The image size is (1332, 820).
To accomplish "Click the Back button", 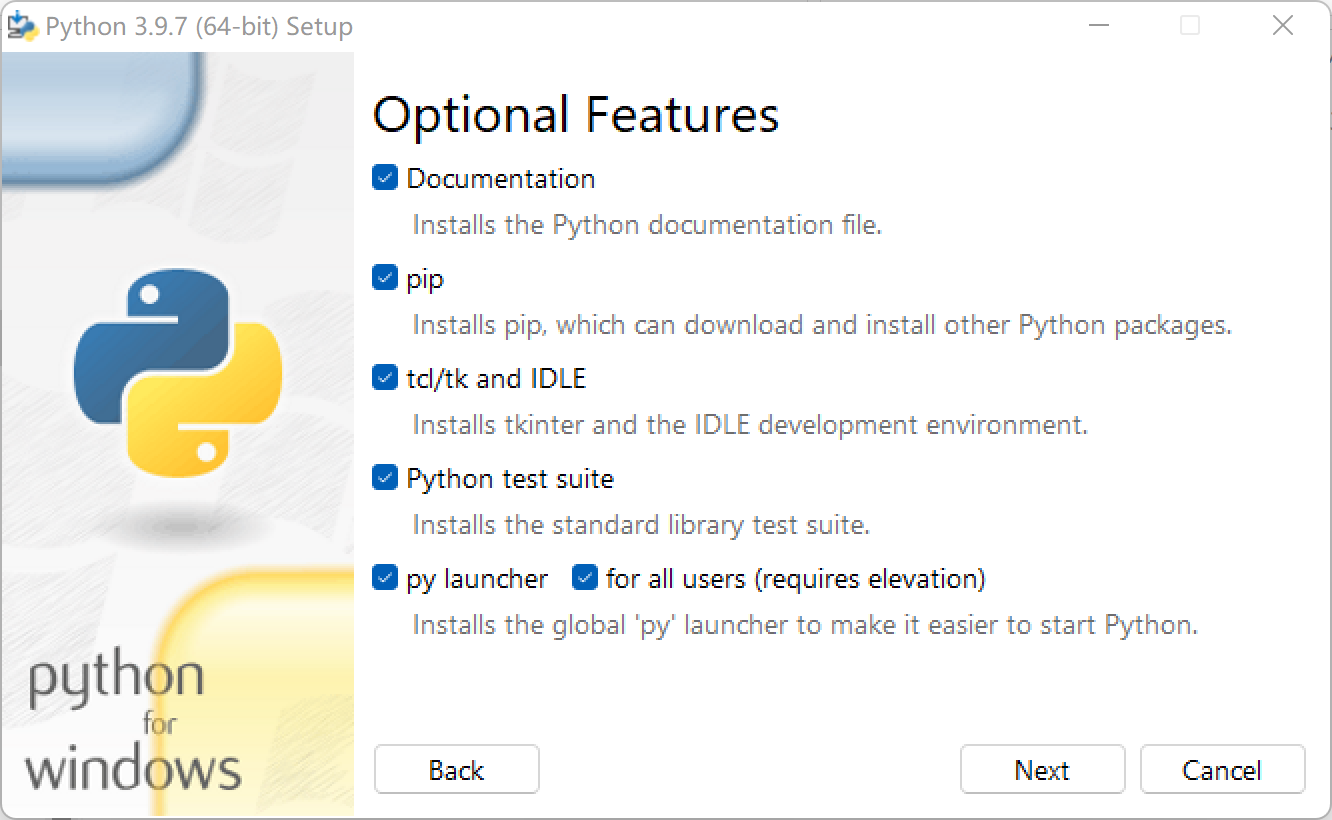I will point(456,769).
